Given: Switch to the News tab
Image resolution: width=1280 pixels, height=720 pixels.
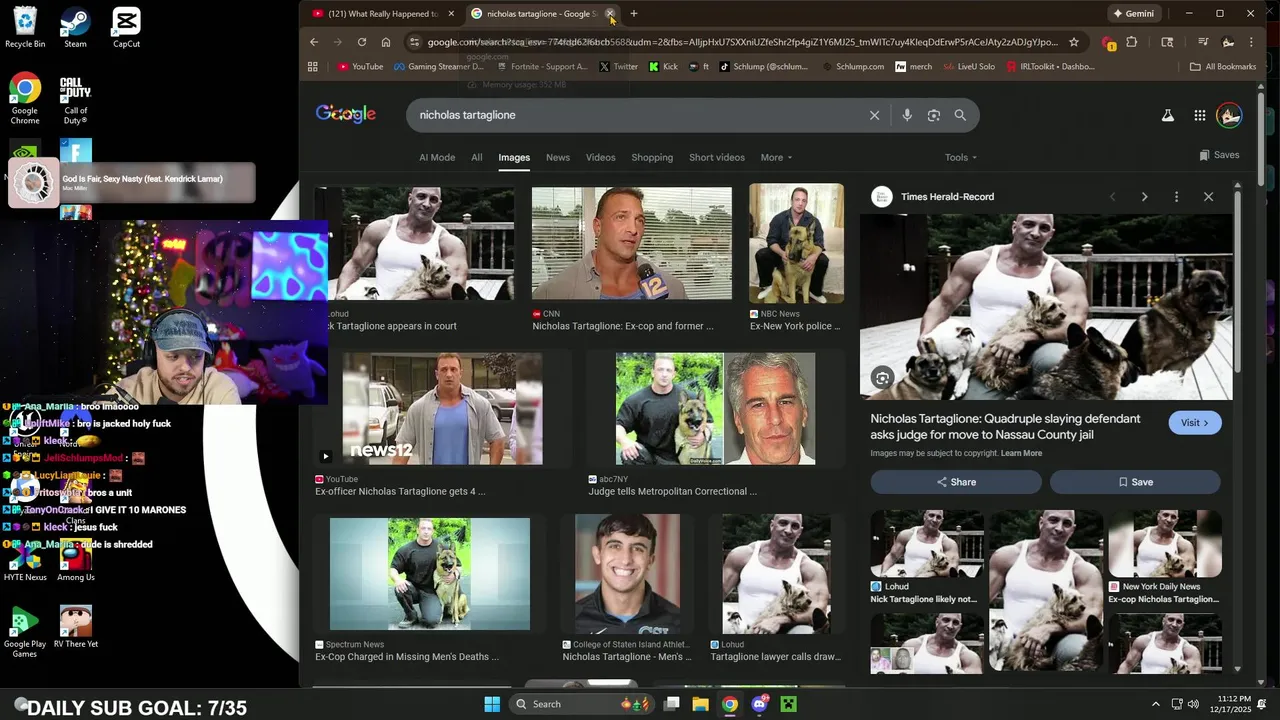Looking at the screenshot, I should point(558,157).
